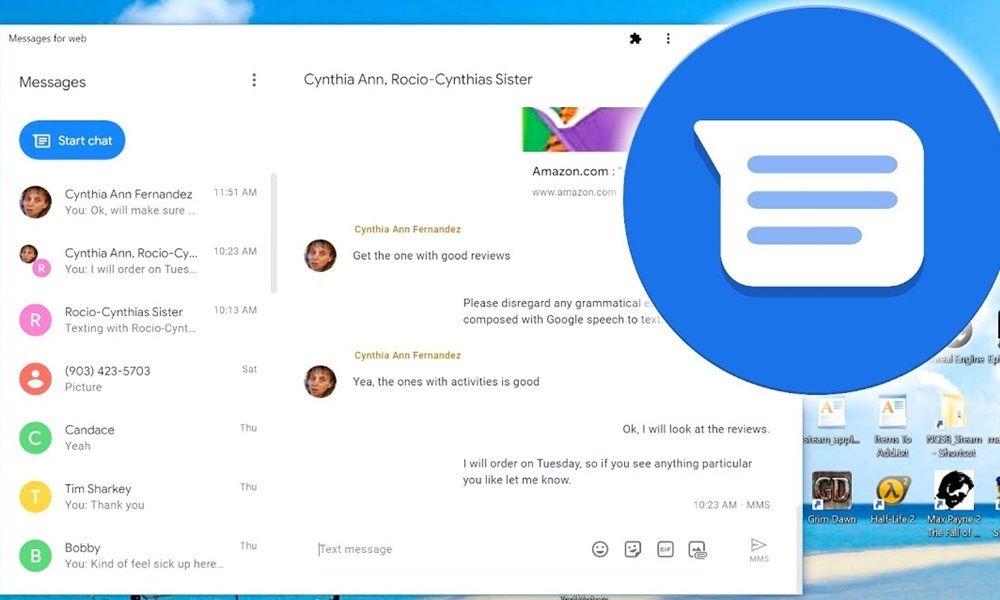Click the Items To Add.txt desktop file

[892, 426]
